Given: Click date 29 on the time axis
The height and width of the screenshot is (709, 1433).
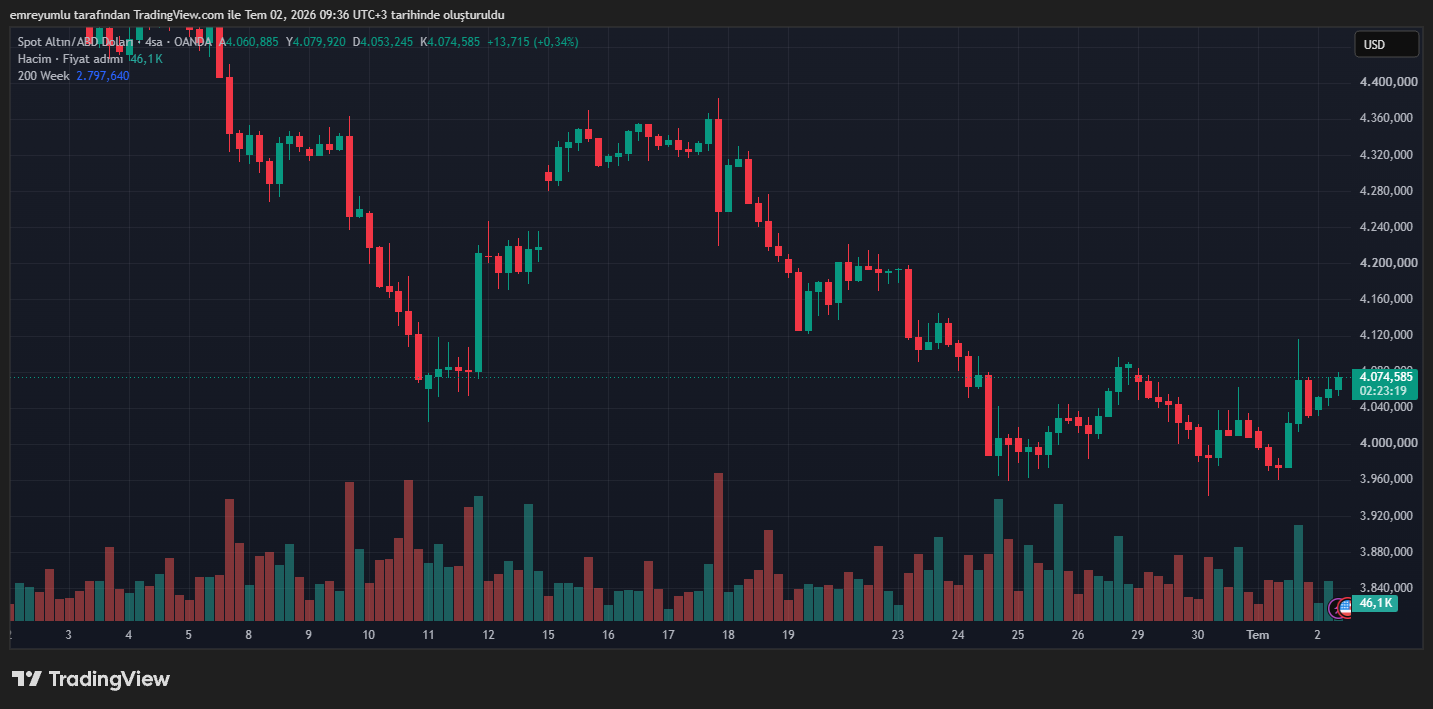Looking at the screenshot, I should point(1138,635).
